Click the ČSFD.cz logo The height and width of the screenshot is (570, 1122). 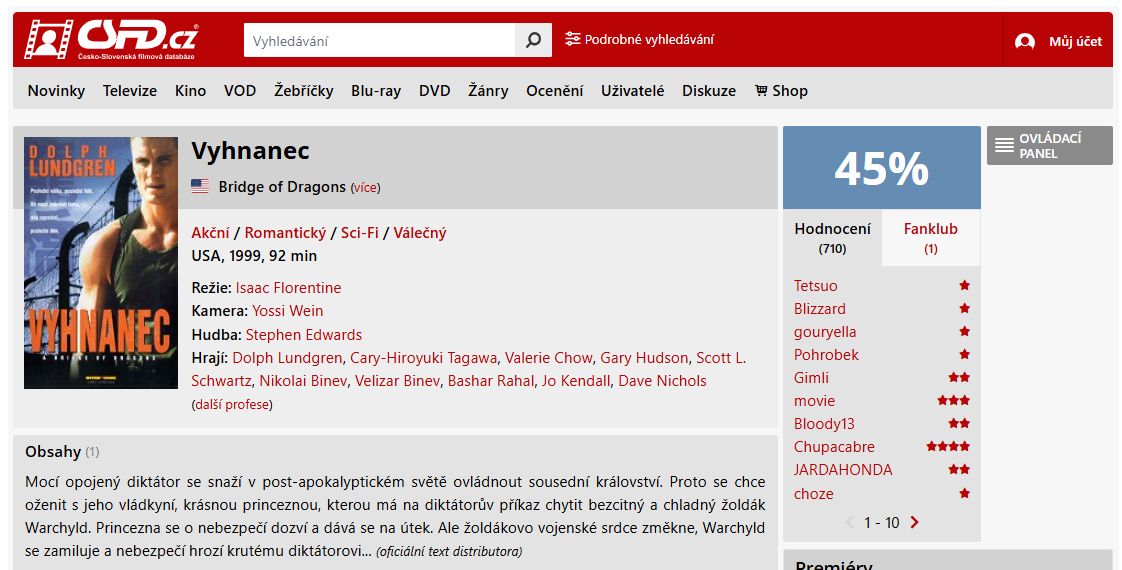tap(111, 40)
